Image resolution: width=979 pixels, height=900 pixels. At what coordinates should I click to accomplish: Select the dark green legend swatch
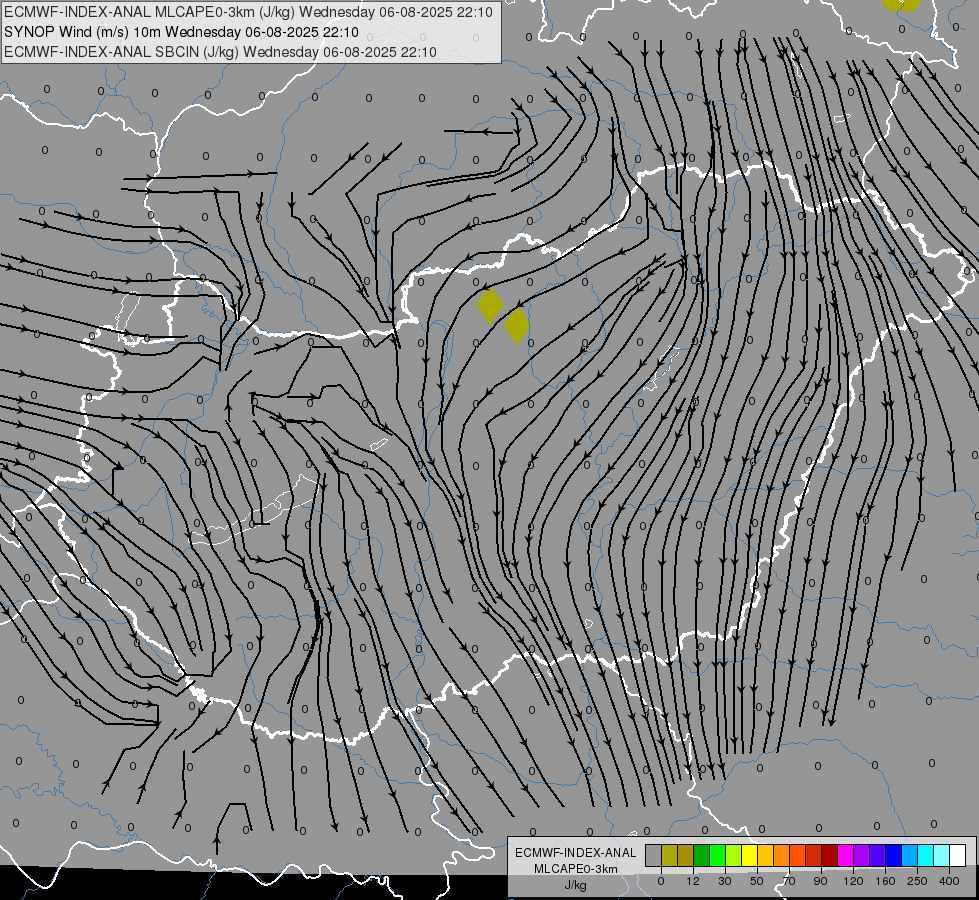click(x=702, y=855)
